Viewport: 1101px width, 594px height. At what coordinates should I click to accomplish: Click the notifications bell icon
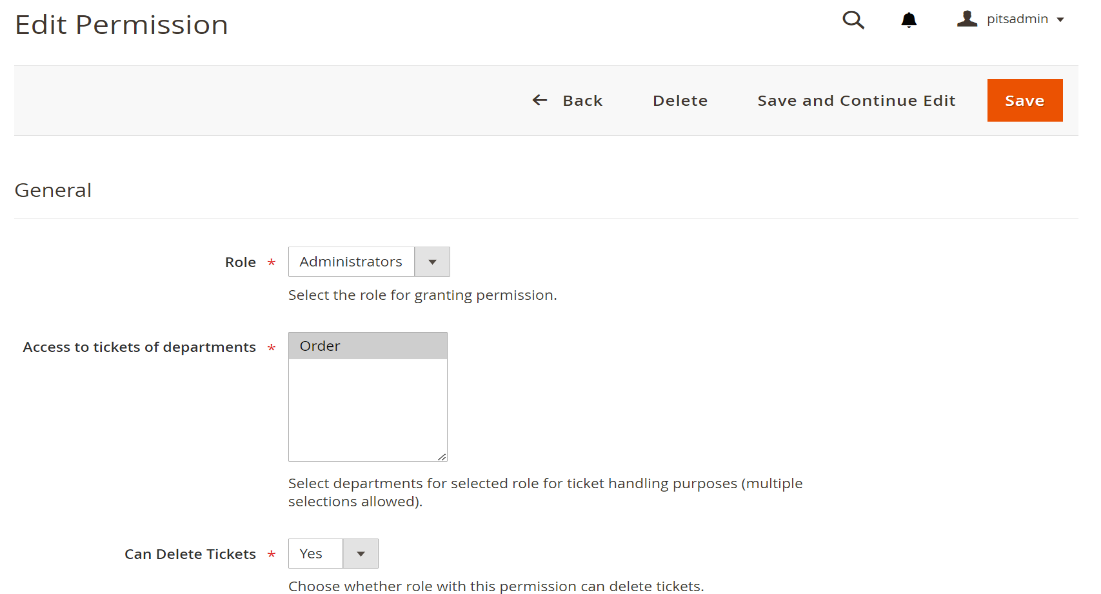click(909, 20)
